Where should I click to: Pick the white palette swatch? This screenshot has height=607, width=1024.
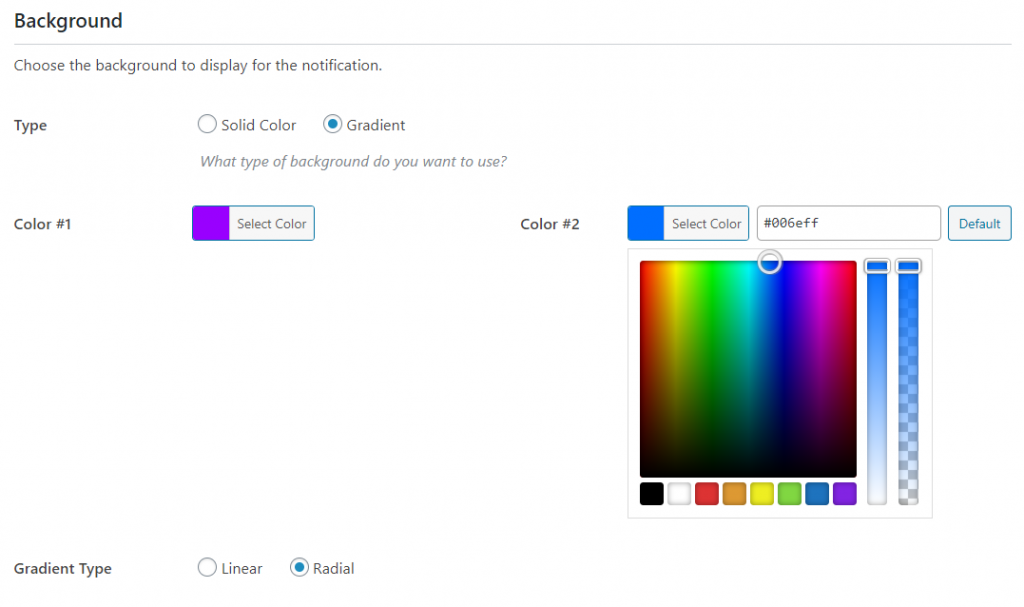679,493
